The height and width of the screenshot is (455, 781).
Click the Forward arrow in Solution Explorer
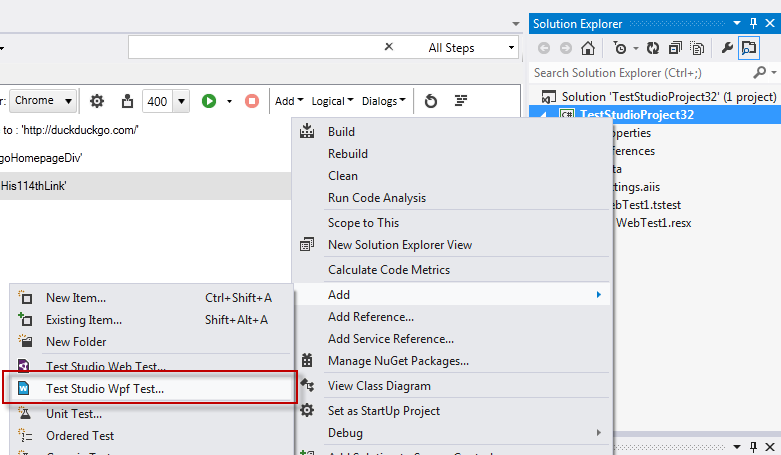566,48
